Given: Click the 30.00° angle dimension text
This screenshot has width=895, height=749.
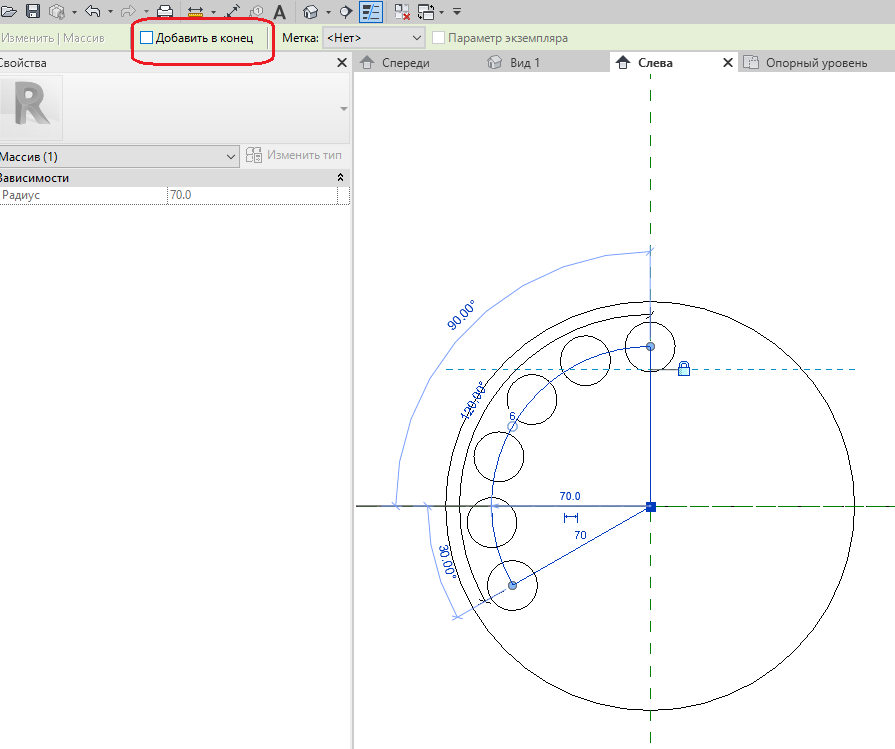Looking at the screenshot, I should (x=447, y=561).
